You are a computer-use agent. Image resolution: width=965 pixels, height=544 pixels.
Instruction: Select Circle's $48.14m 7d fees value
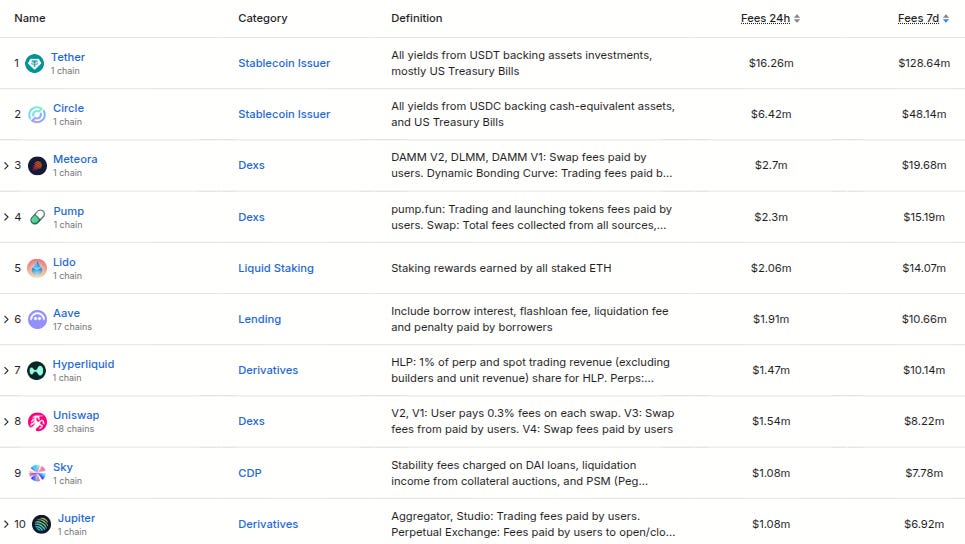click(x=924, y=114)
